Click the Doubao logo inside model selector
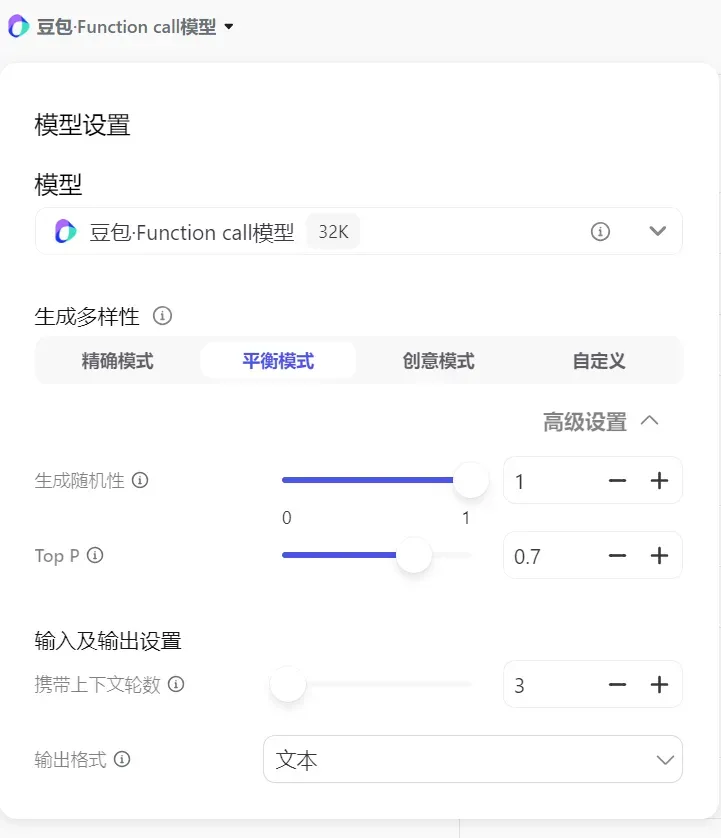 click(x=66, y=231)
